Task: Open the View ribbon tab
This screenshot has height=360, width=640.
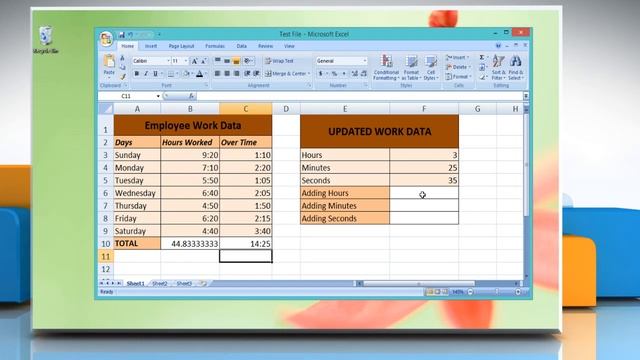Action: 289,46
